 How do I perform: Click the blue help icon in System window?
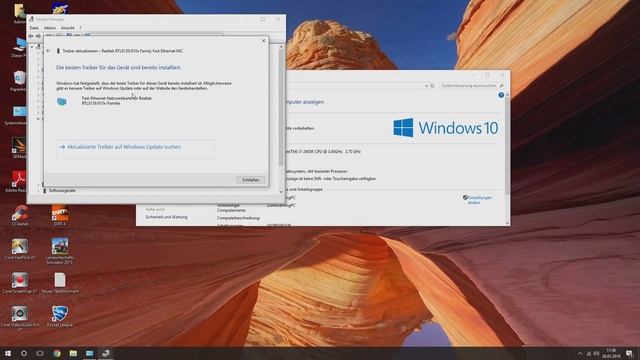(501, 95)
